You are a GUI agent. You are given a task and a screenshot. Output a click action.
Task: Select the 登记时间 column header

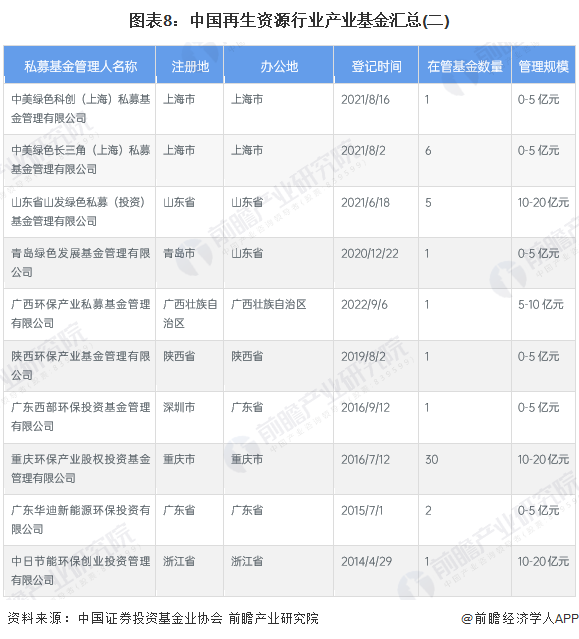pyautogui.click(x=376, y=66)
